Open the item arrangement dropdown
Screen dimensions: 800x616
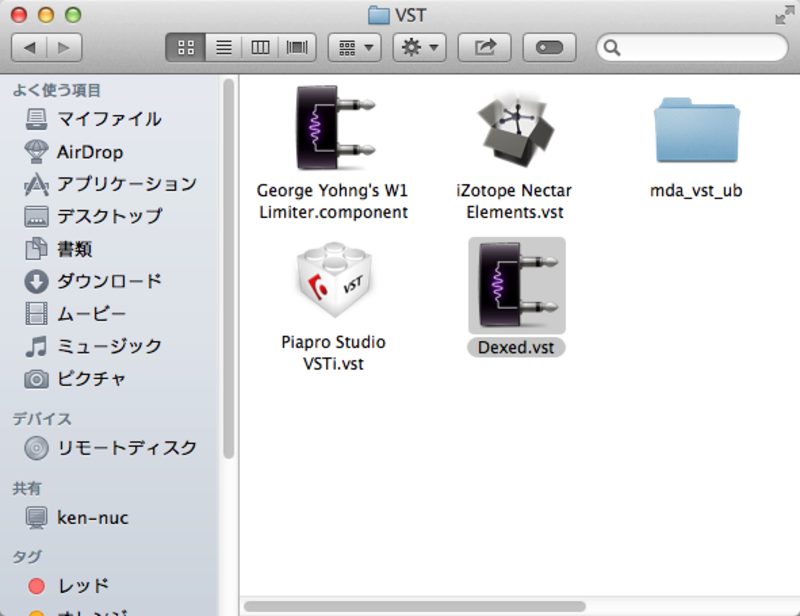pyautogui.click(x=355, y=48)
